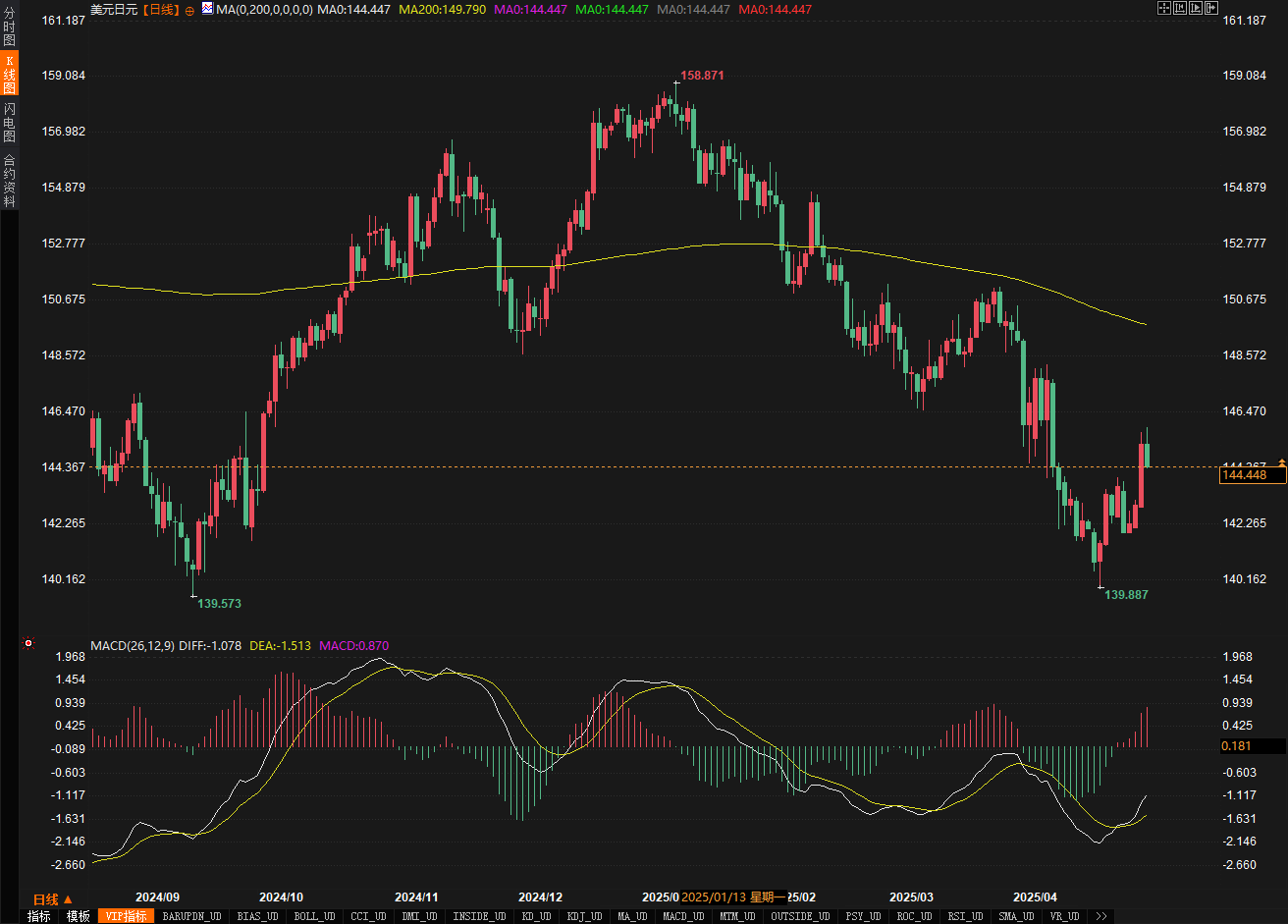
Task: Select the CCI_UD indicator tab
Action: coord(368,916)
